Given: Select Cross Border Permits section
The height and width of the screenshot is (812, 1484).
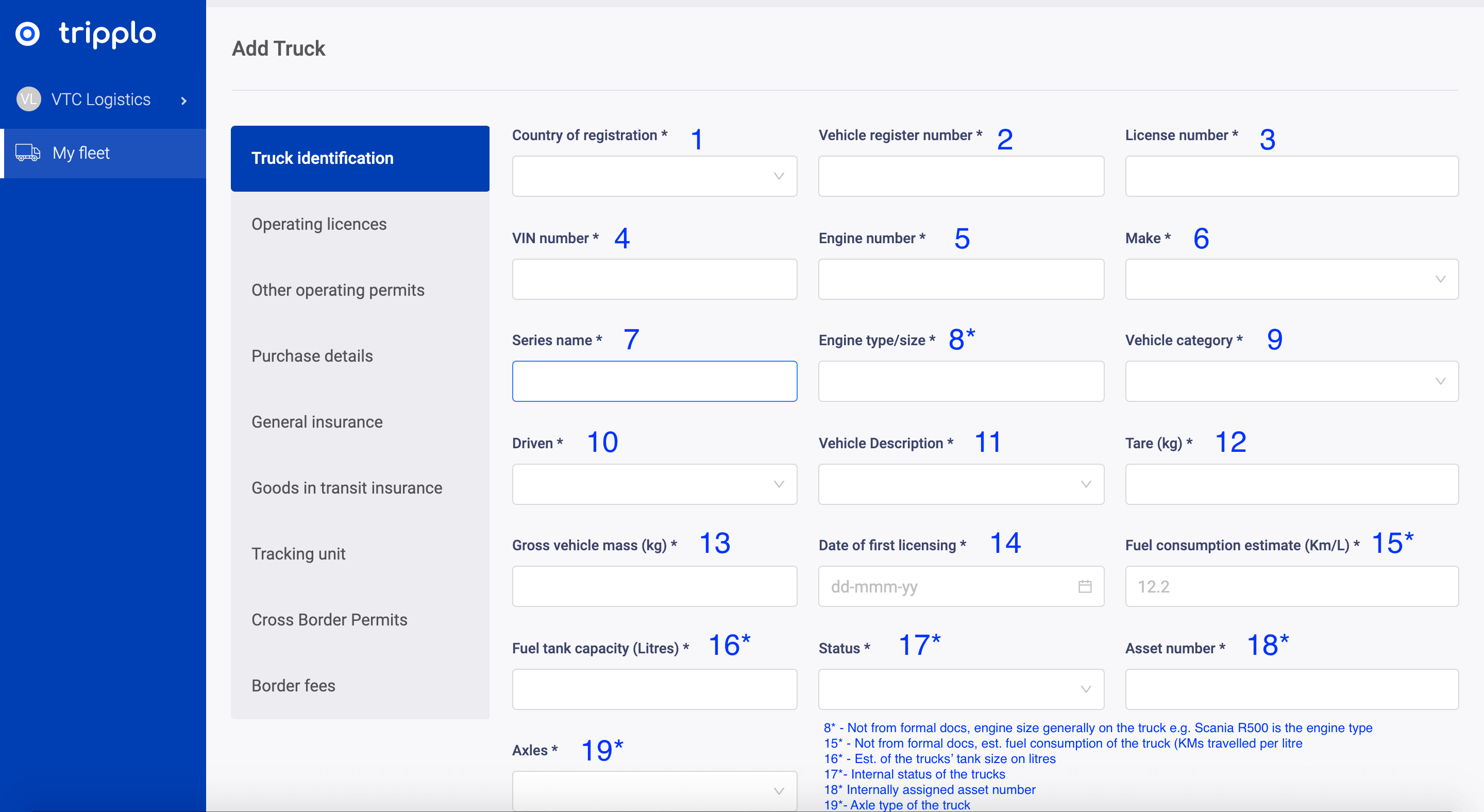Looking at the screenshot, I should coord(329,620).
